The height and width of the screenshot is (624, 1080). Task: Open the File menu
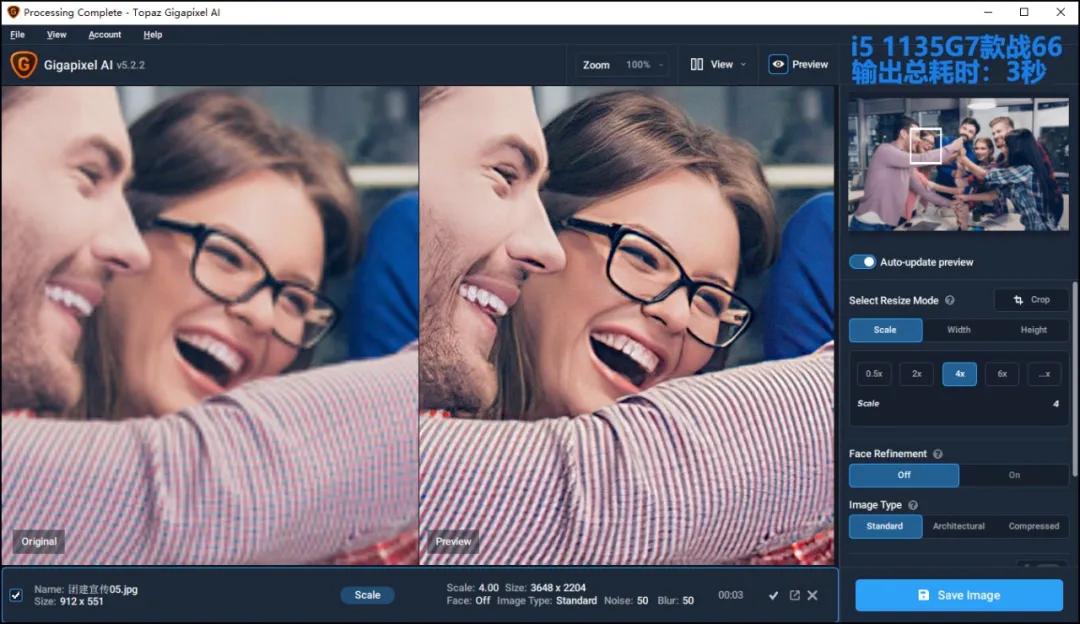click(17, 34)
